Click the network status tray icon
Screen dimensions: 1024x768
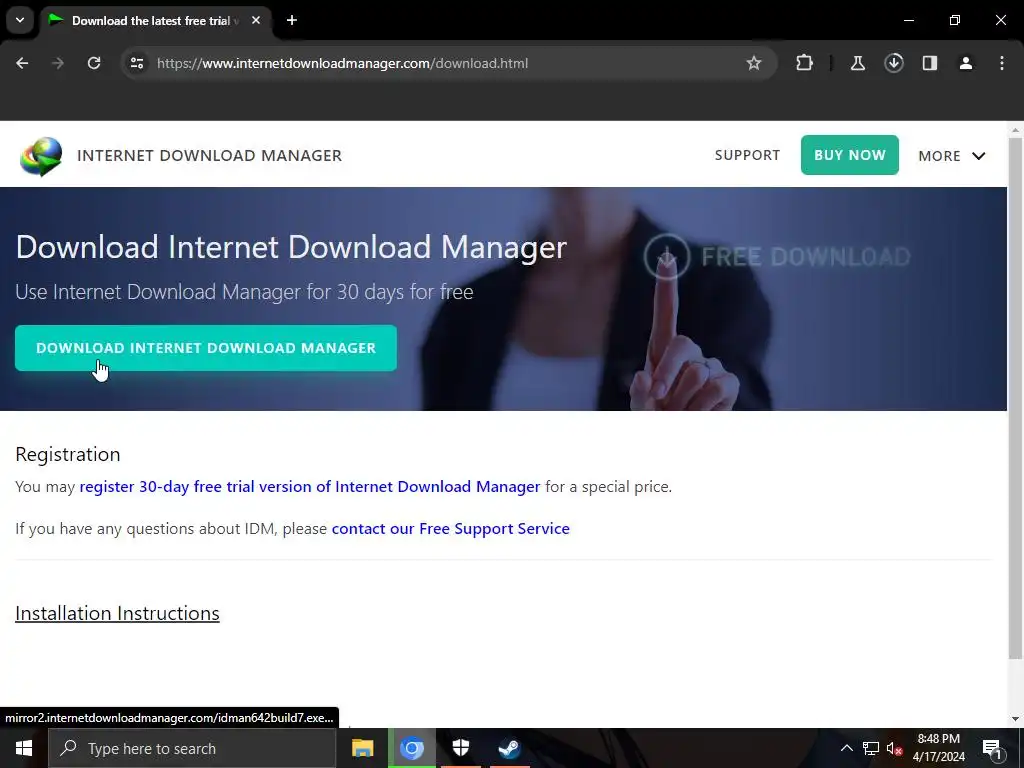[x=871, y=748]
